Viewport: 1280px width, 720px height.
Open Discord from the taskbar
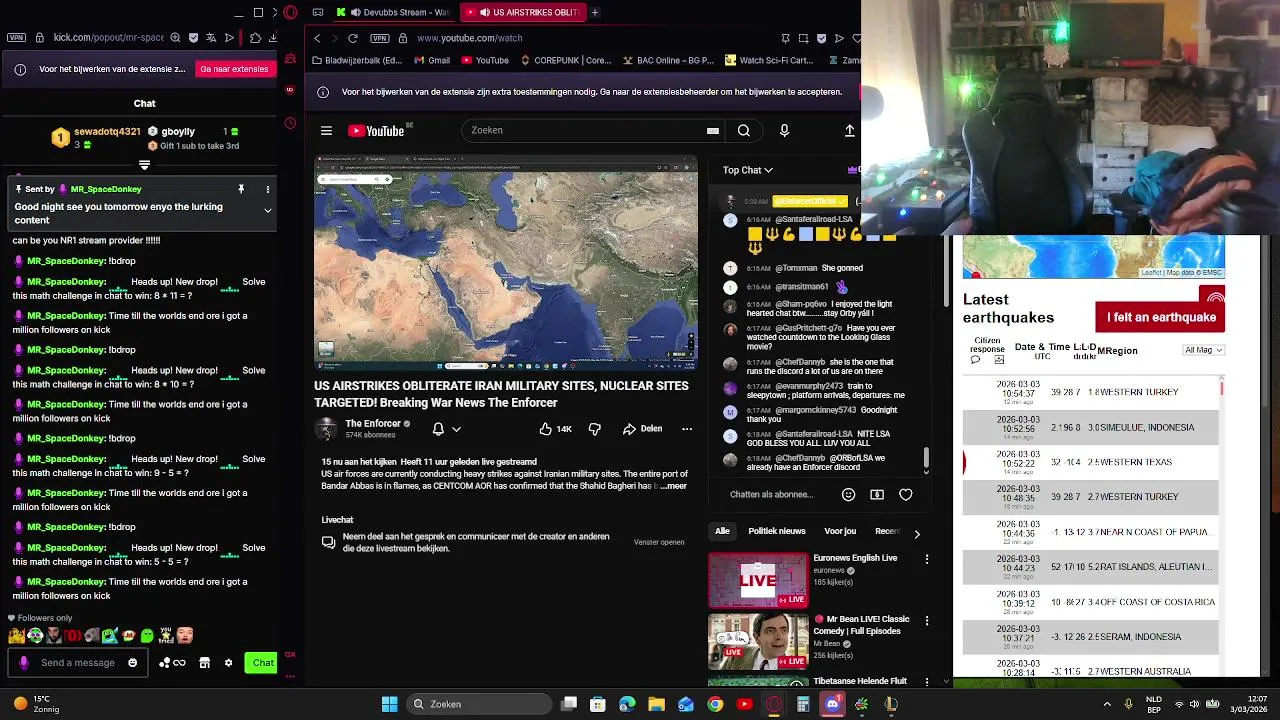click(832, 704)
